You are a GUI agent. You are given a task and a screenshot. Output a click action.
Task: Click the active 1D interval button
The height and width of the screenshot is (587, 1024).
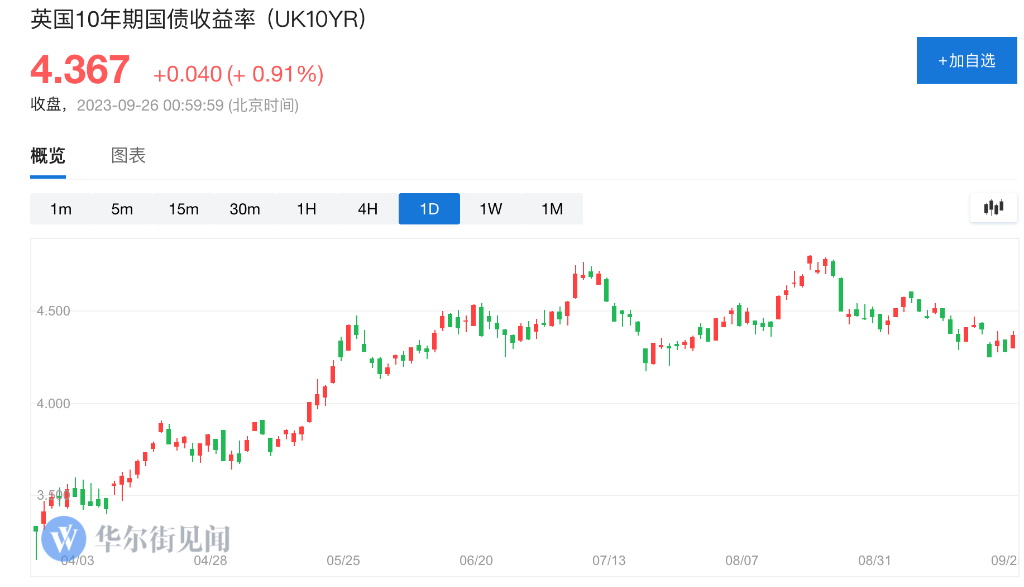click(429, 209)
